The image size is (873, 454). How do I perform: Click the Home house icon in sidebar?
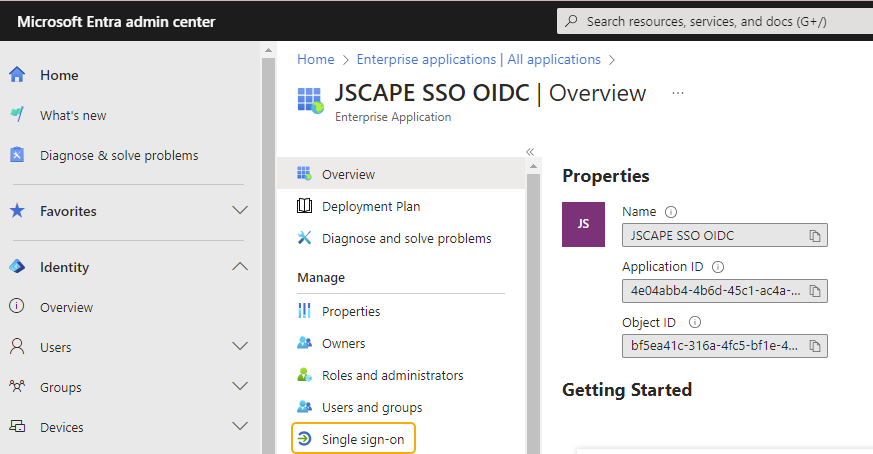point(17,75)
